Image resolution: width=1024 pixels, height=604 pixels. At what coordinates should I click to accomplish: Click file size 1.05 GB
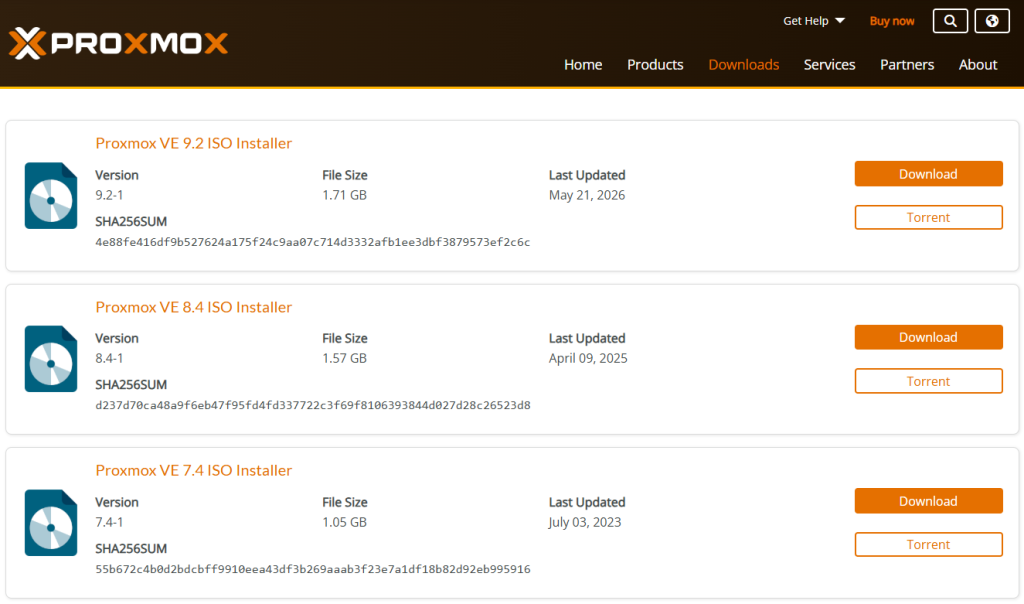pyautogui.click(x=344, y=522)
